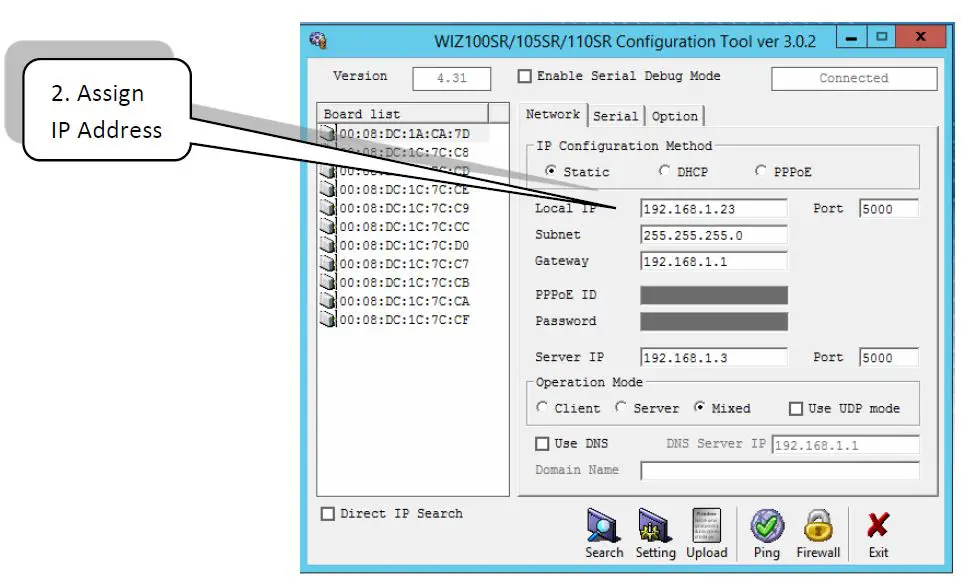Click the Search magnifier icon
Image resolution: width=970 pixels, height=587 pixels.
(x=603, y=526)
